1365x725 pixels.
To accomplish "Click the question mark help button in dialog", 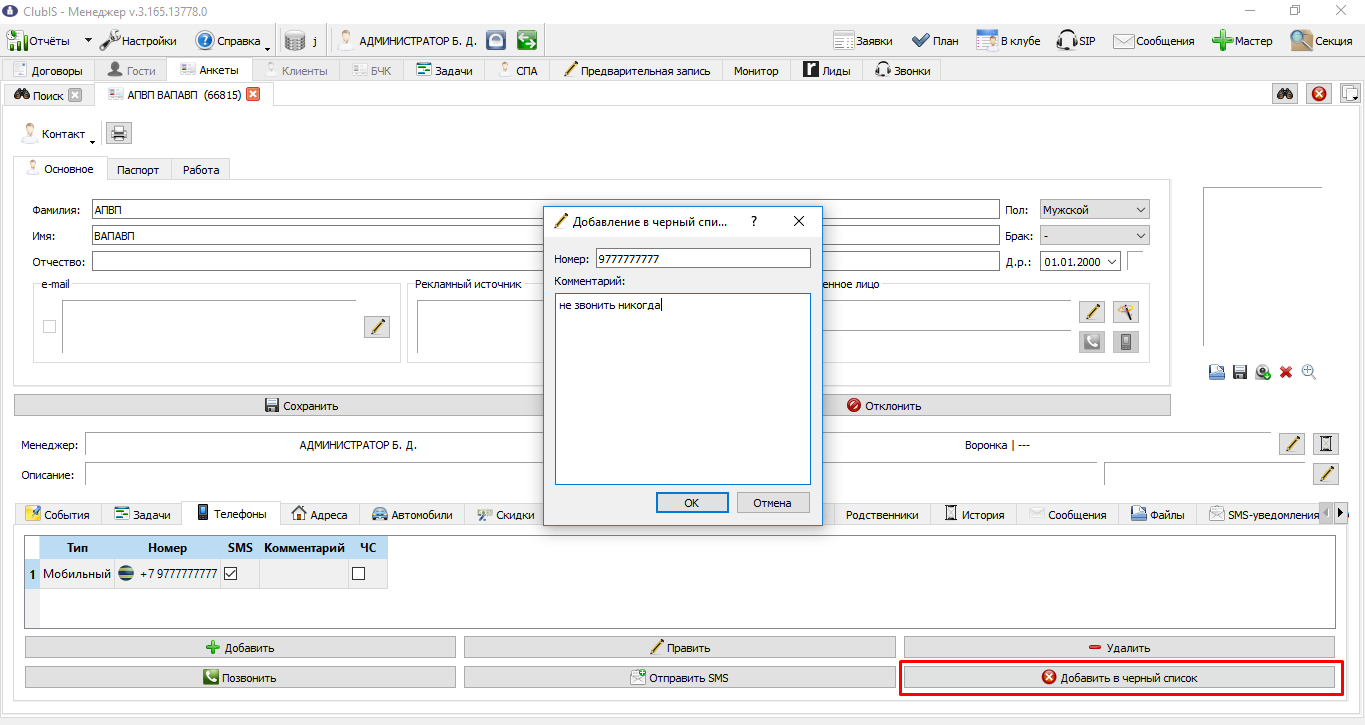I will click(x=754, y=221).
